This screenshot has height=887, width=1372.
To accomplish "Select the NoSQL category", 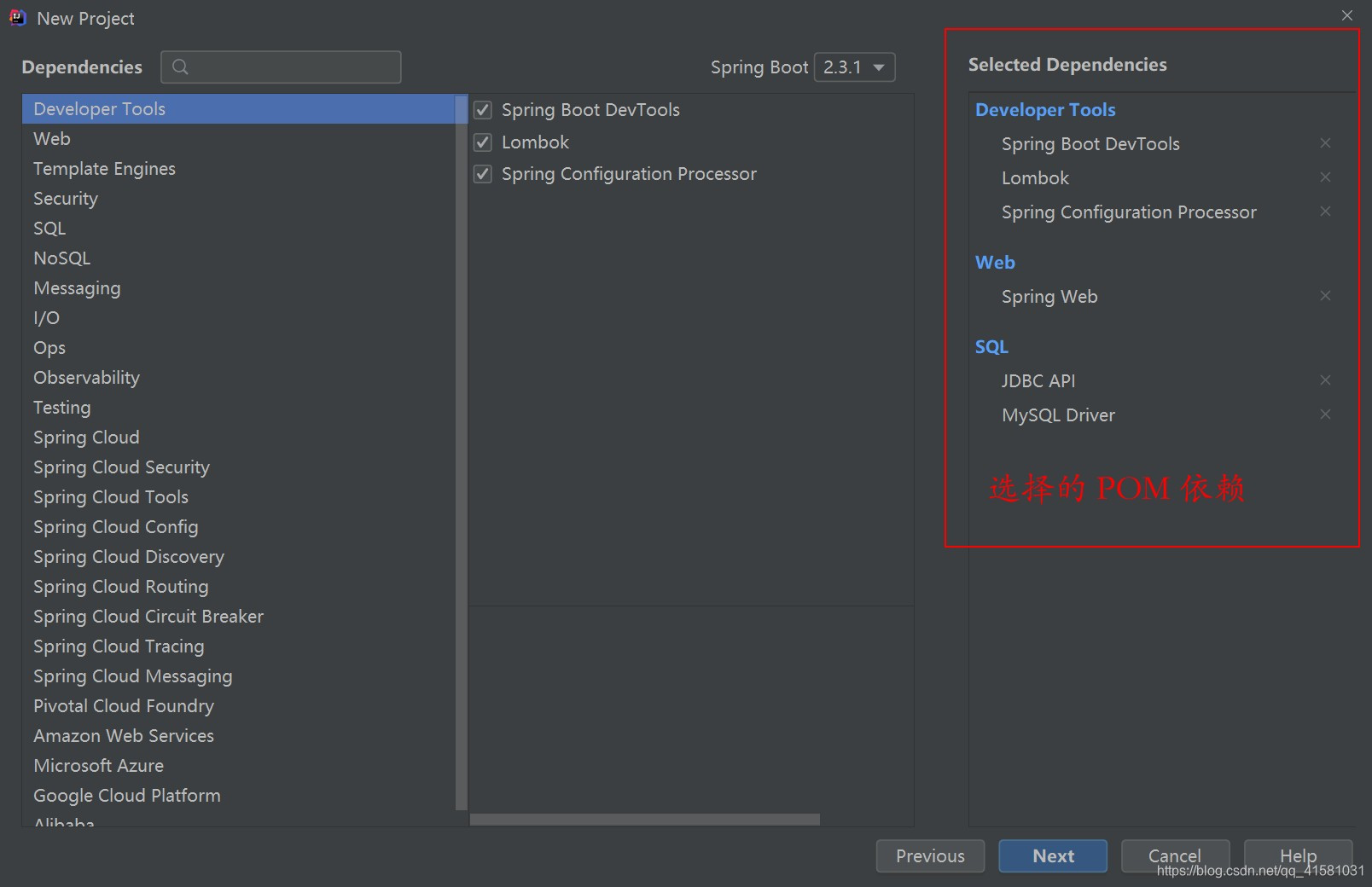I will 239,258.
